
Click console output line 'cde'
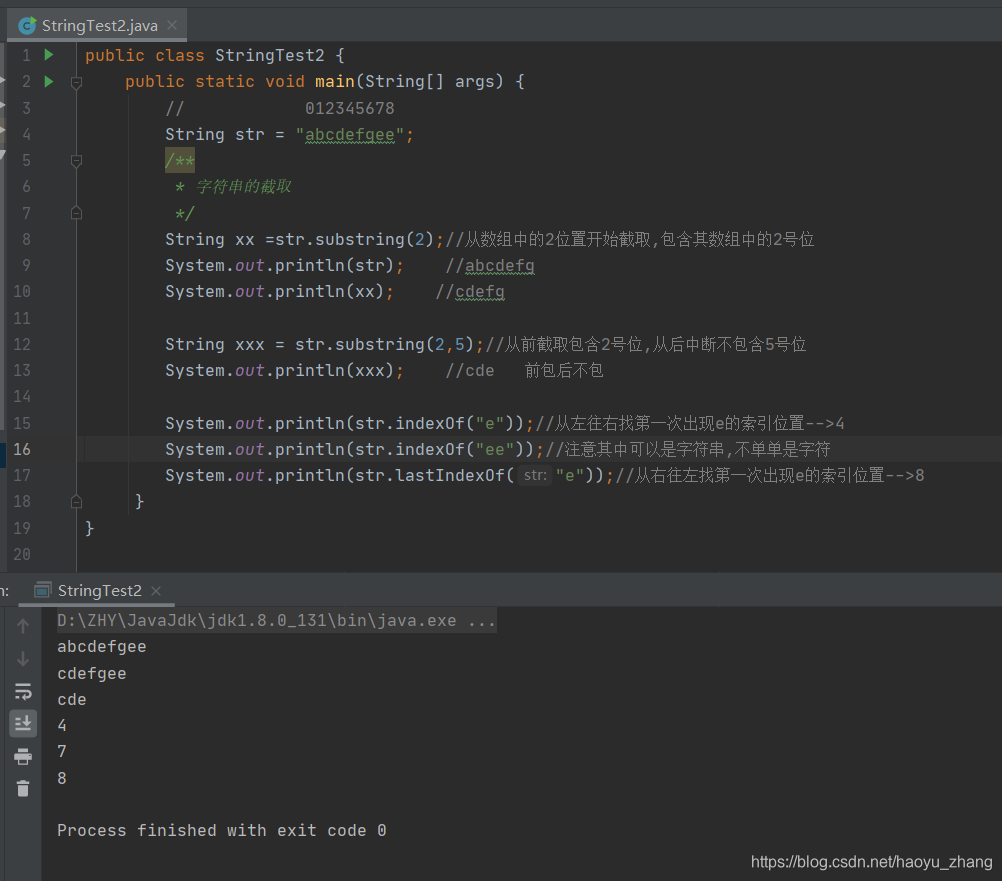72,700
